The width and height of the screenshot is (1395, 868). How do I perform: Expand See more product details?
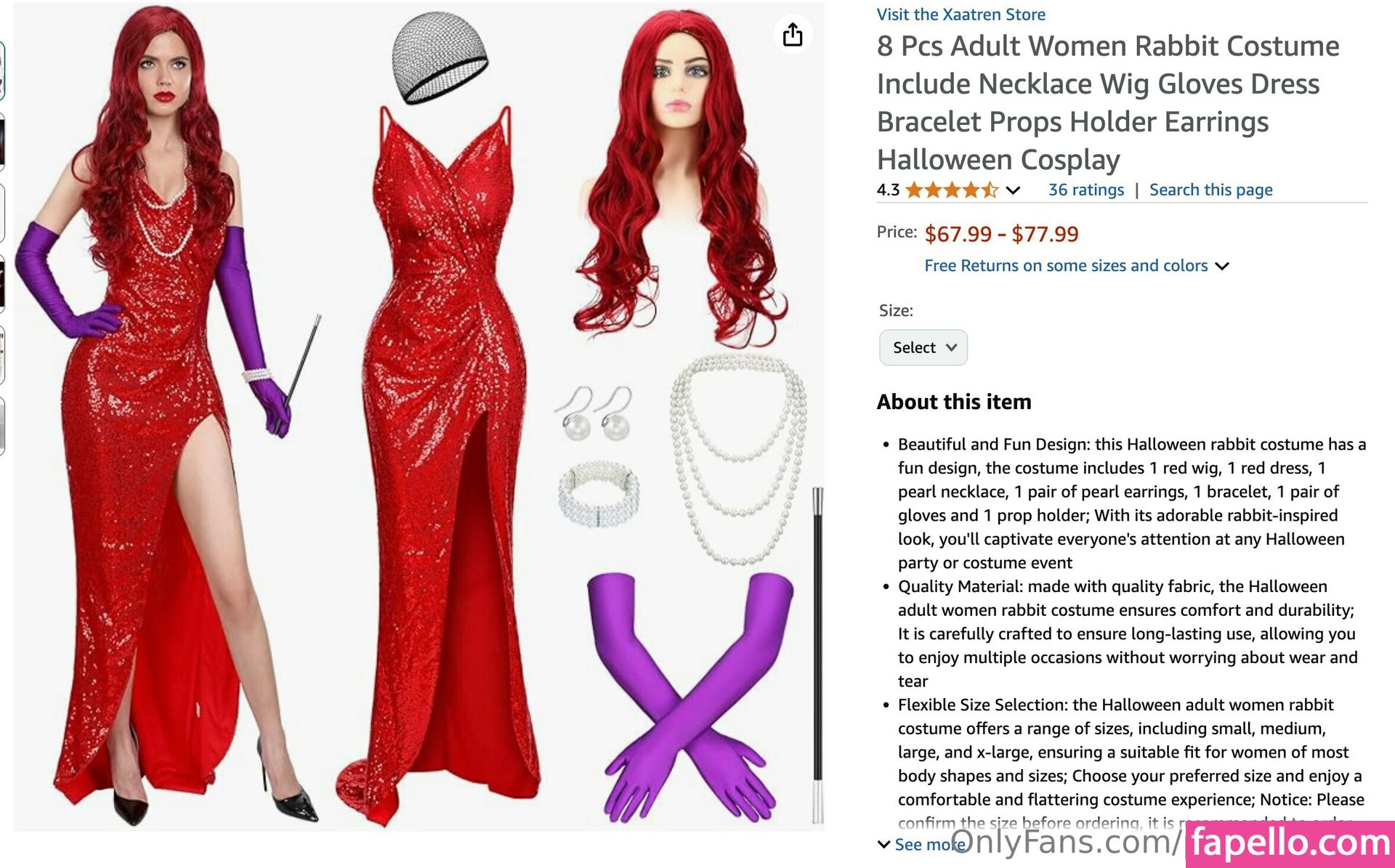(x=921, y=844)
